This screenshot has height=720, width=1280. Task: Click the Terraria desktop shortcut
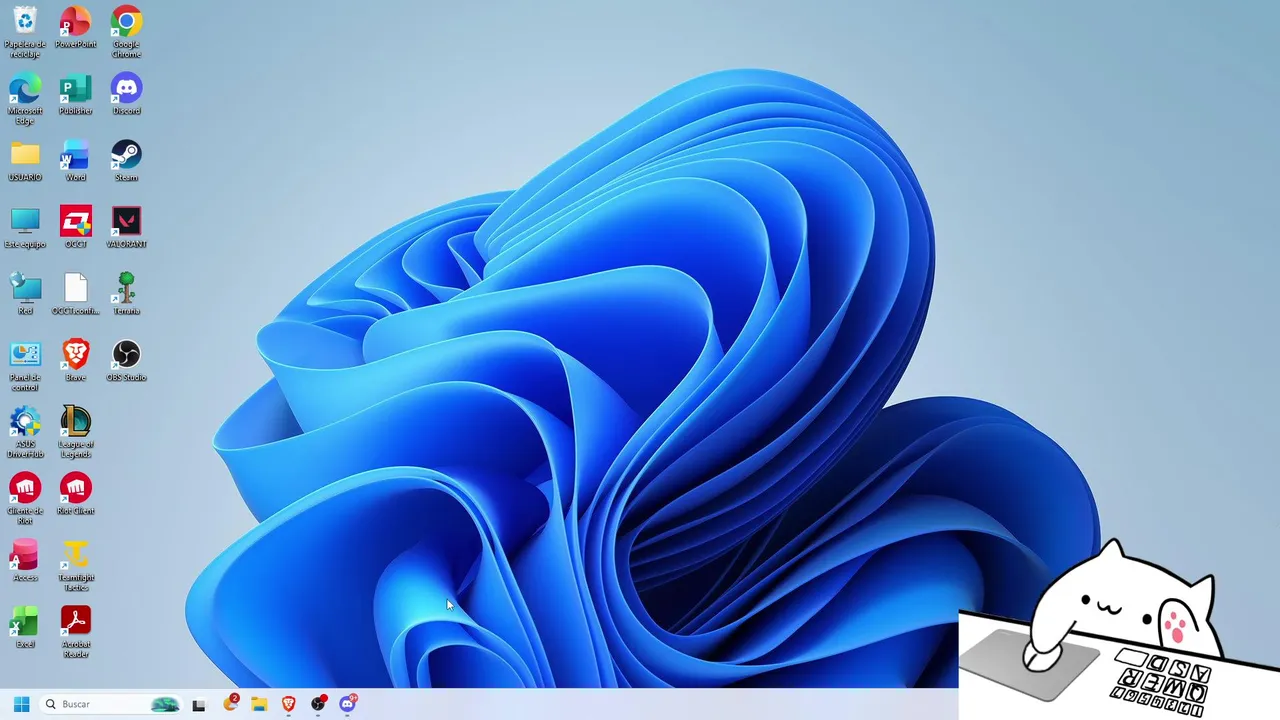[126, 294]
